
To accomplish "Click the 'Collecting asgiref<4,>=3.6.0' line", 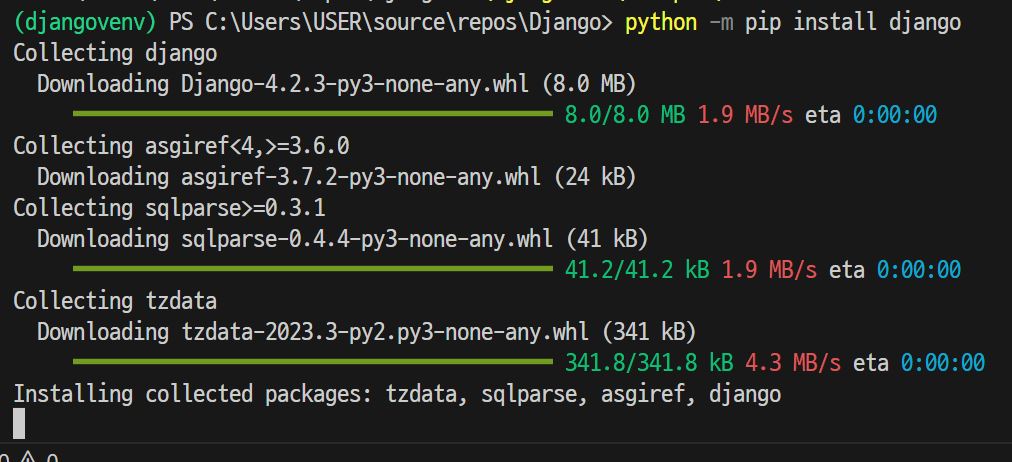I will [181, 146].
